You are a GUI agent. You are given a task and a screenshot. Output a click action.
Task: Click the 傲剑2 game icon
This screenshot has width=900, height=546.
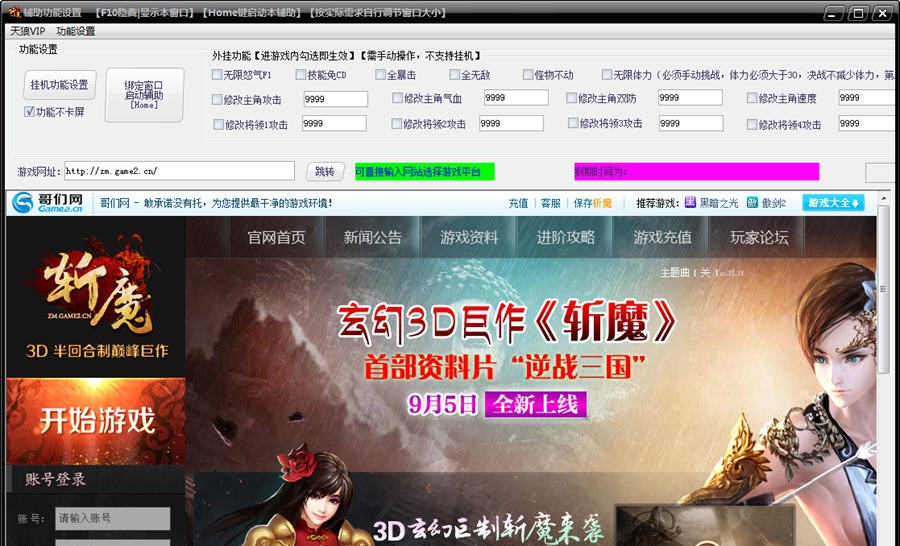[752, 203]
